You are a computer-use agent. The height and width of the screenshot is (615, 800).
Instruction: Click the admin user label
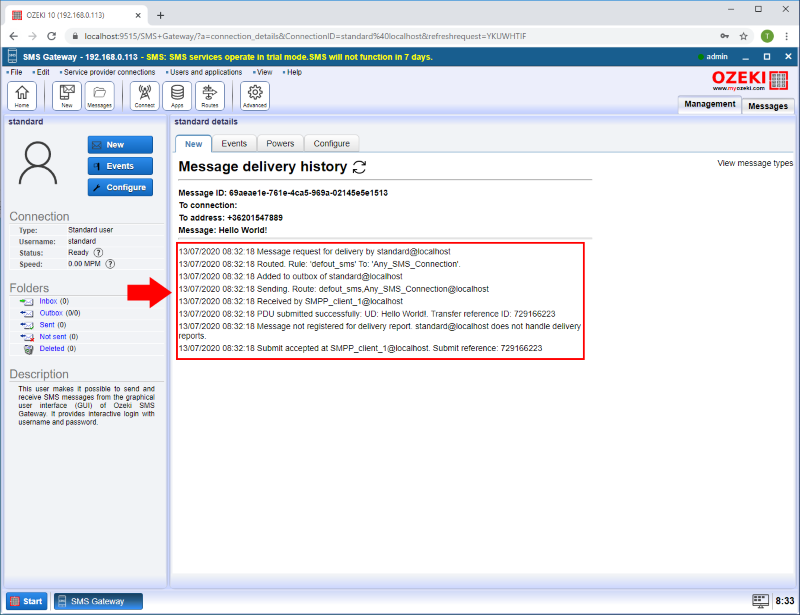716,57
